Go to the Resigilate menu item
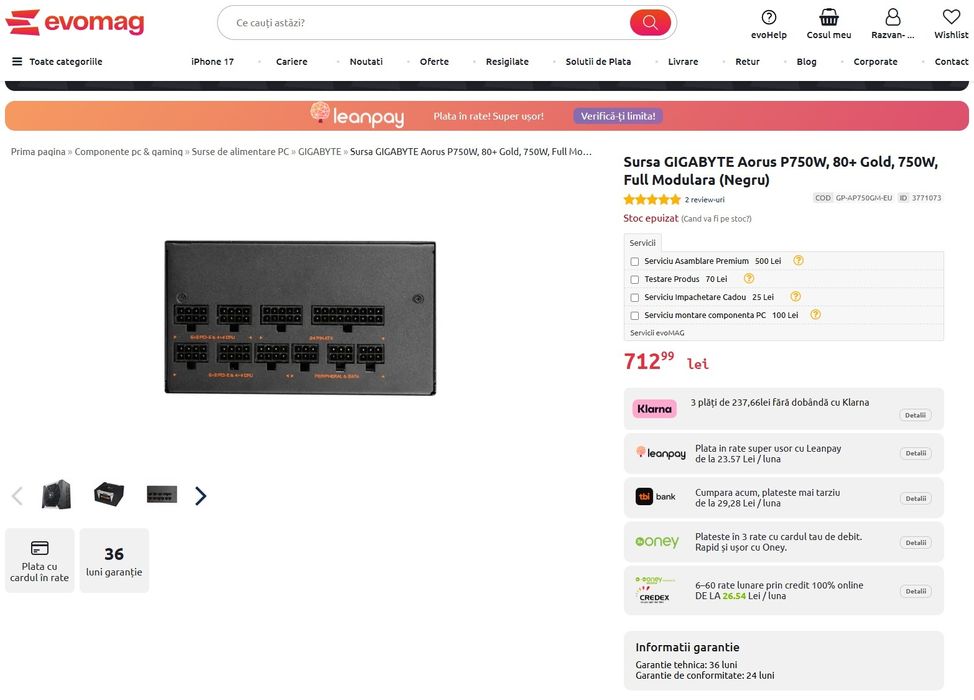974x700 pixels. (507, 62)
